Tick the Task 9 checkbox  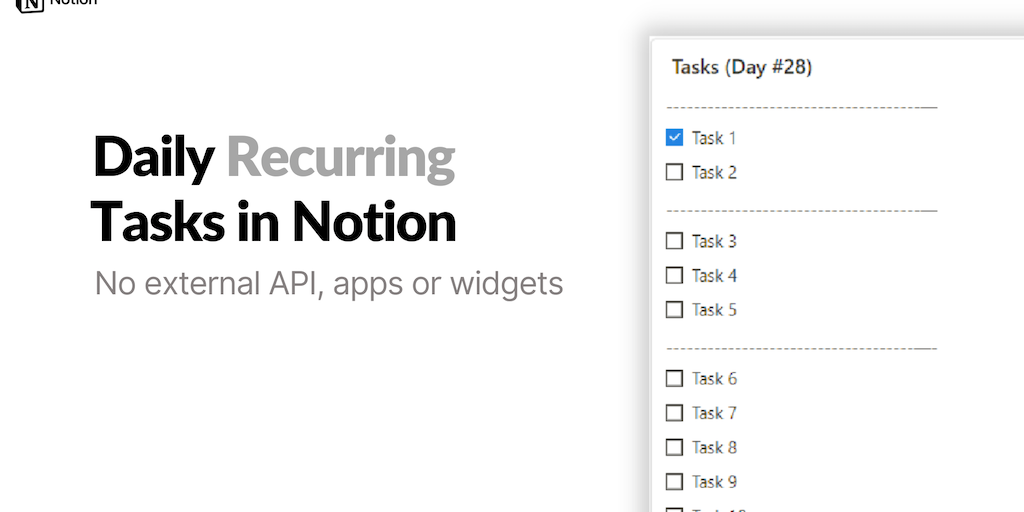[674, 481]
